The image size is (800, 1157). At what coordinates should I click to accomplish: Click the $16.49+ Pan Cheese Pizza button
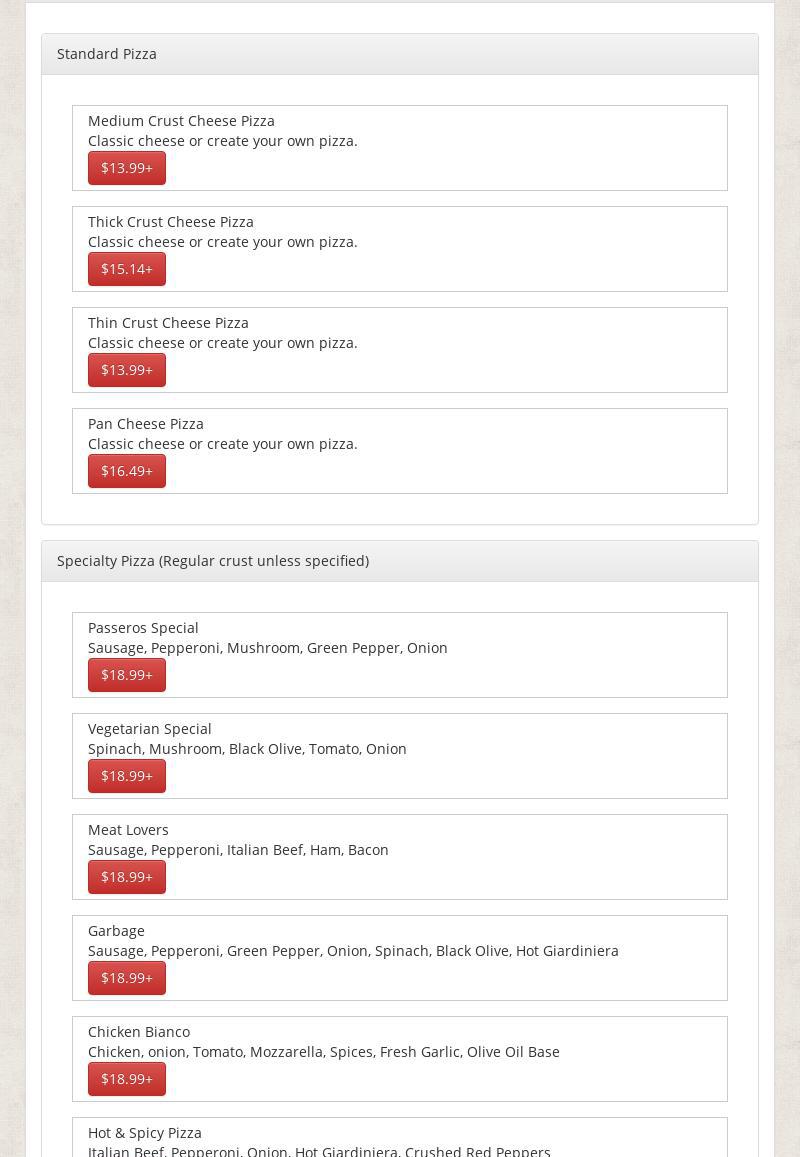127,471
